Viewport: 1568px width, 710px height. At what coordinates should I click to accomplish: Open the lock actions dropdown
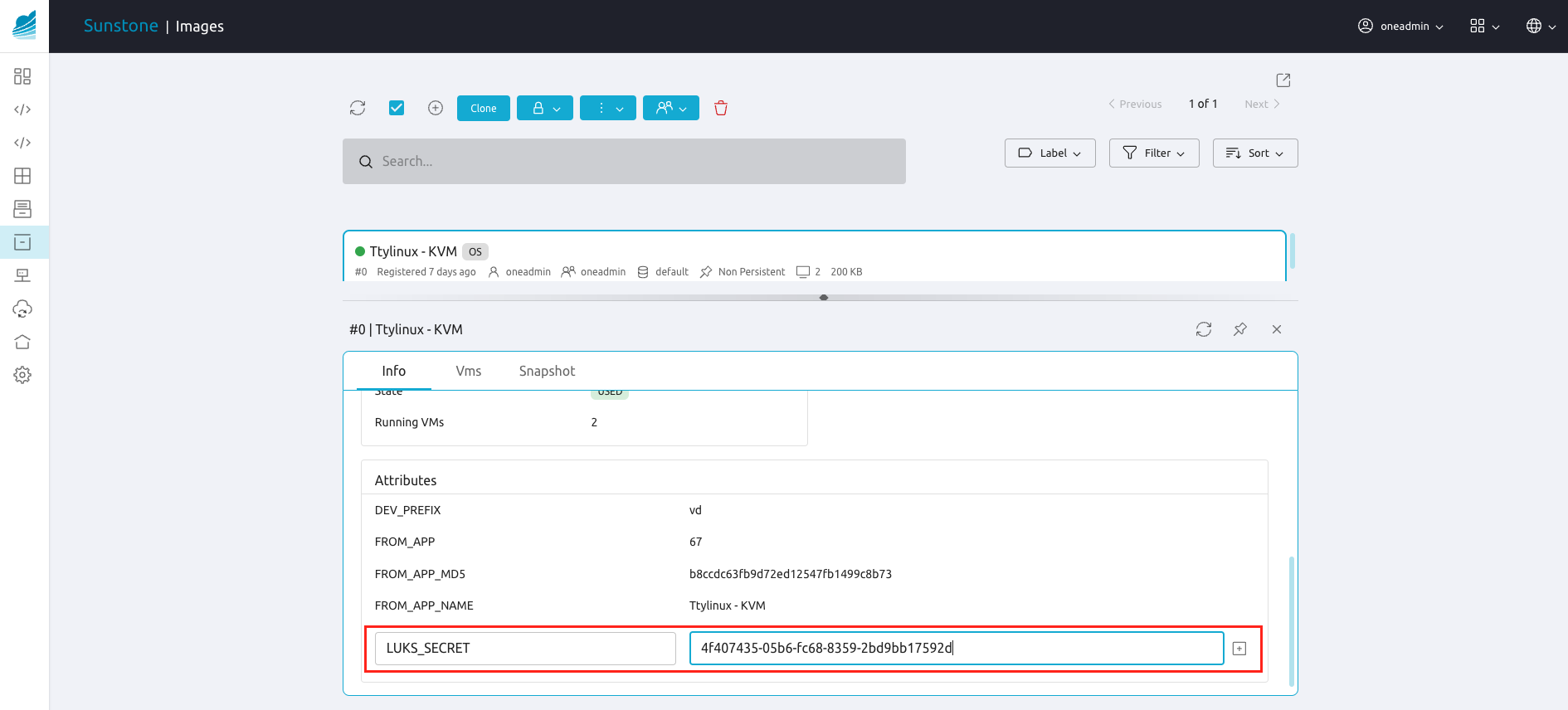pyautogui.click(x=545, y=108)
